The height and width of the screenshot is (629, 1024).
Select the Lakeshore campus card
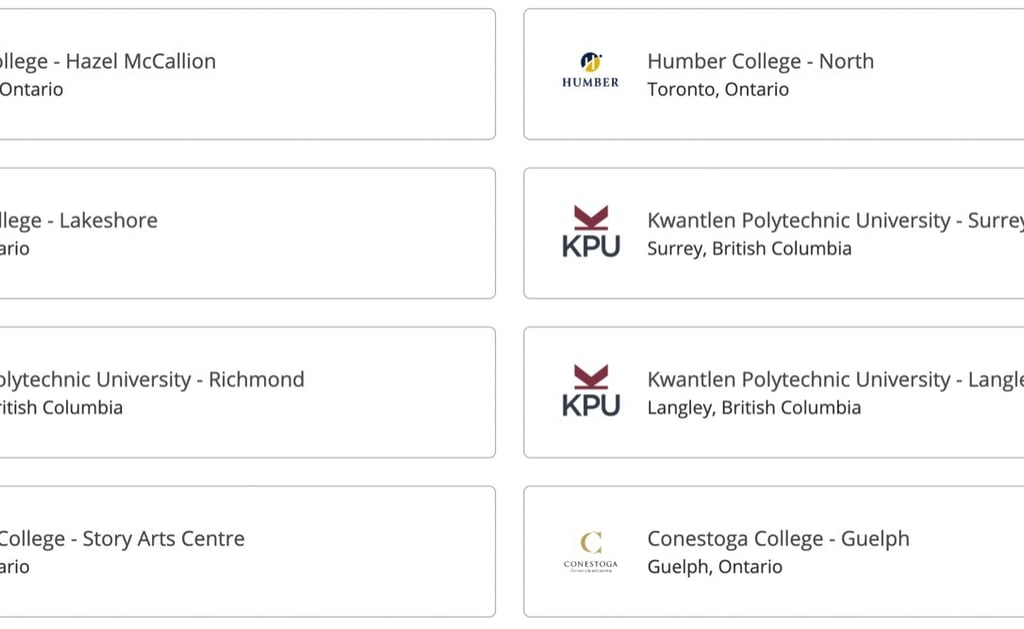pyautogui.click(x=248, y=233)
